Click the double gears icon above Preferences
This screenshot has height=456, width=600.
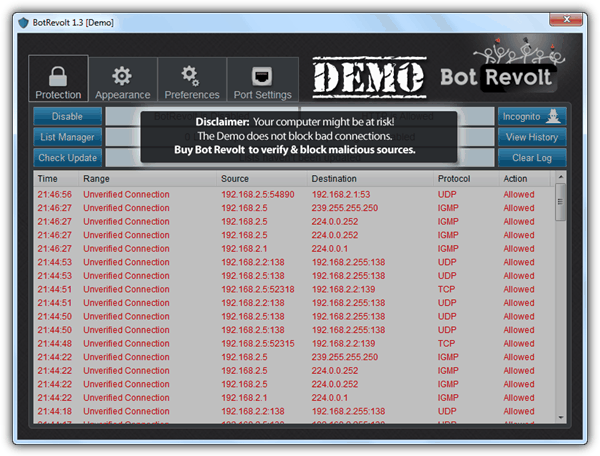click(x=190, y=76)
